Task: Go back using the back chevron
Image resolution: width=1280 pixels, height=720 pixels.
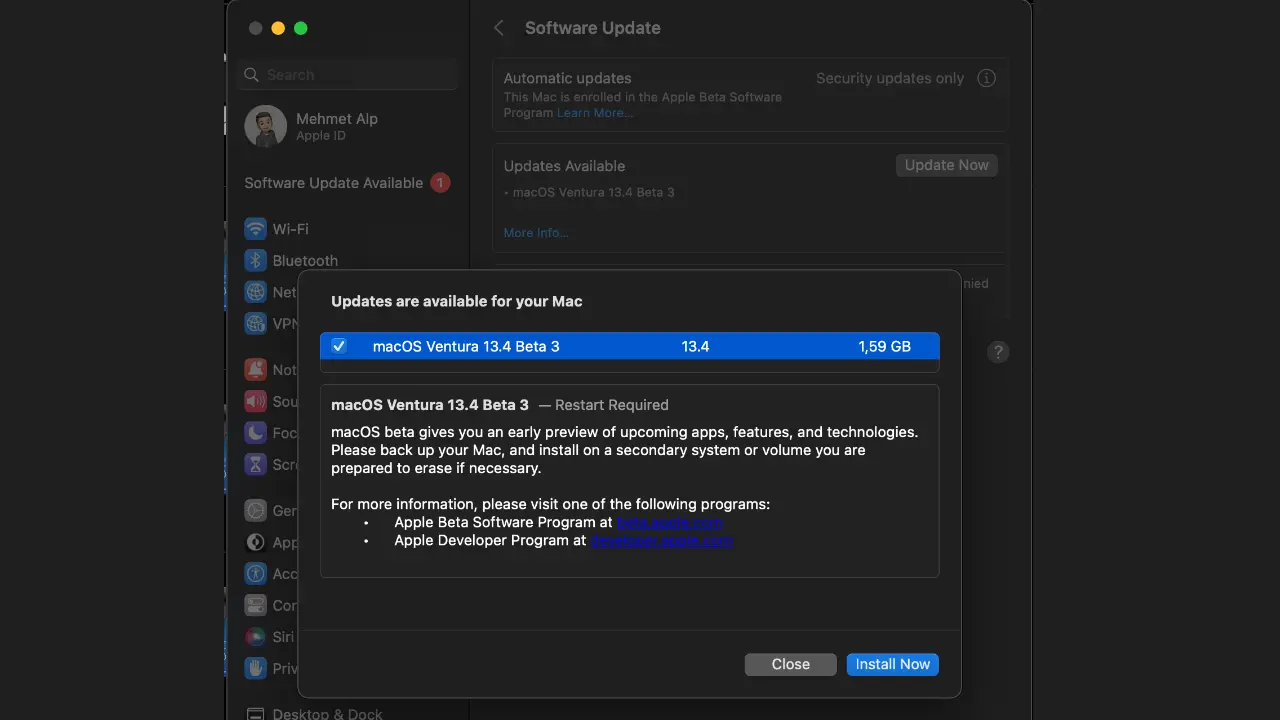Action: point(499,28)
